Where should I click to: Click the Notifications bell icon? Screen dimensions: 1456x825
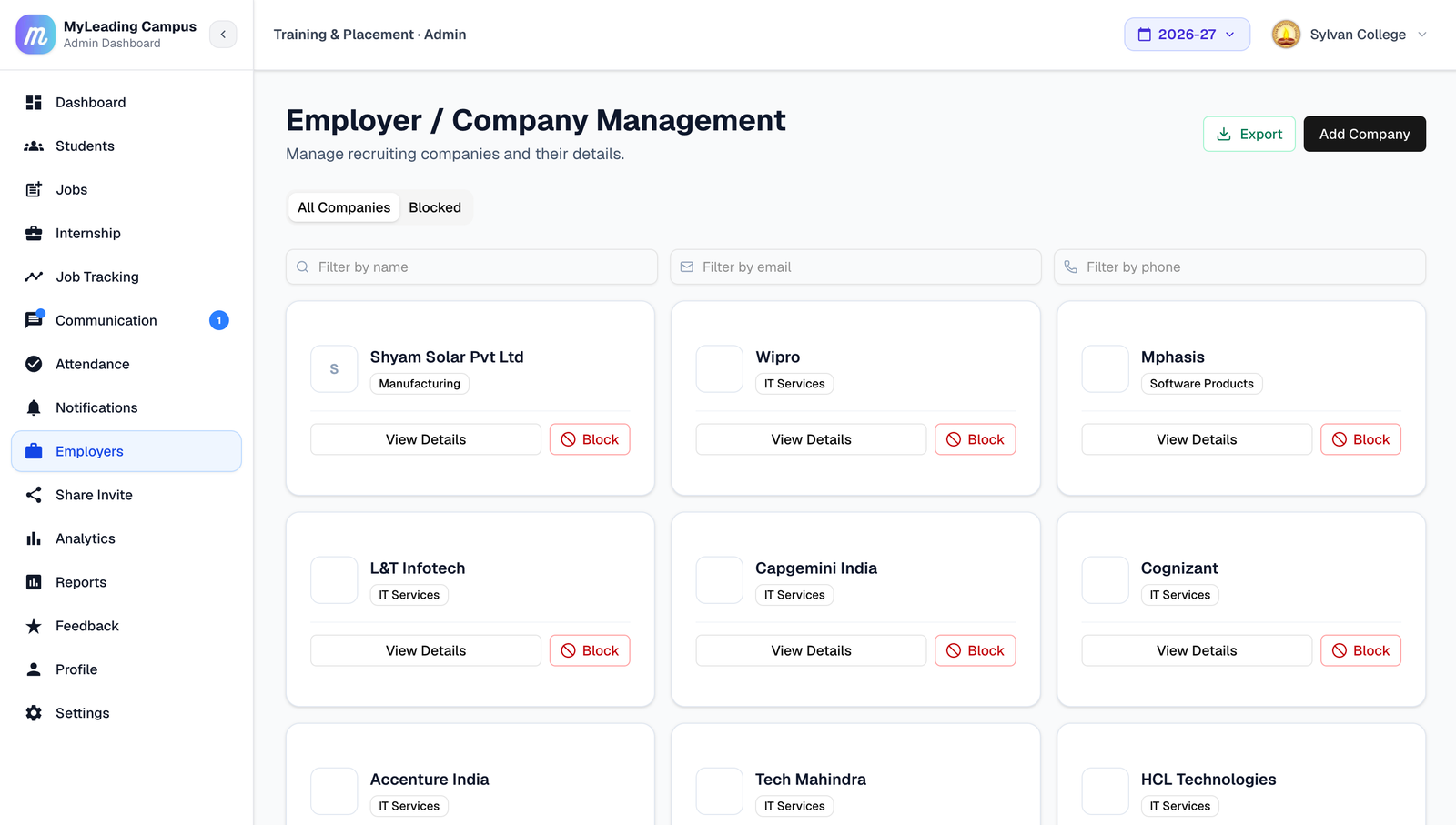[34, 407]
